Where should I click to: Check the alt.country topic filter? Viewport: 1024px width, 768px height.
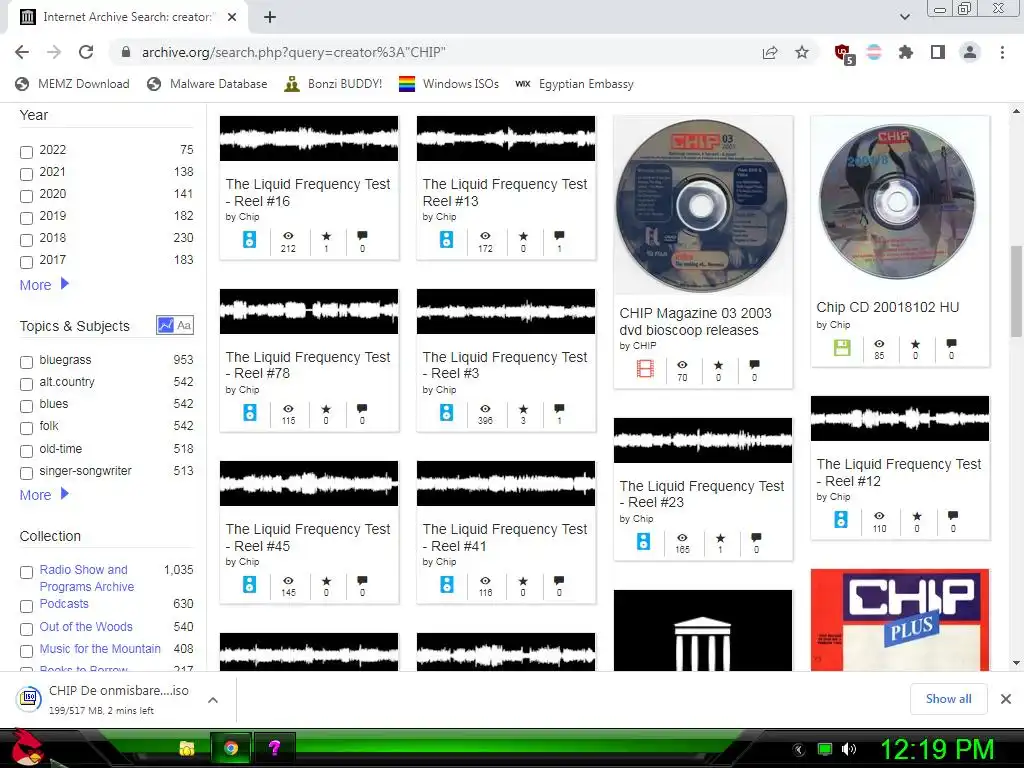pyautogui.click(x=26, y=384)
